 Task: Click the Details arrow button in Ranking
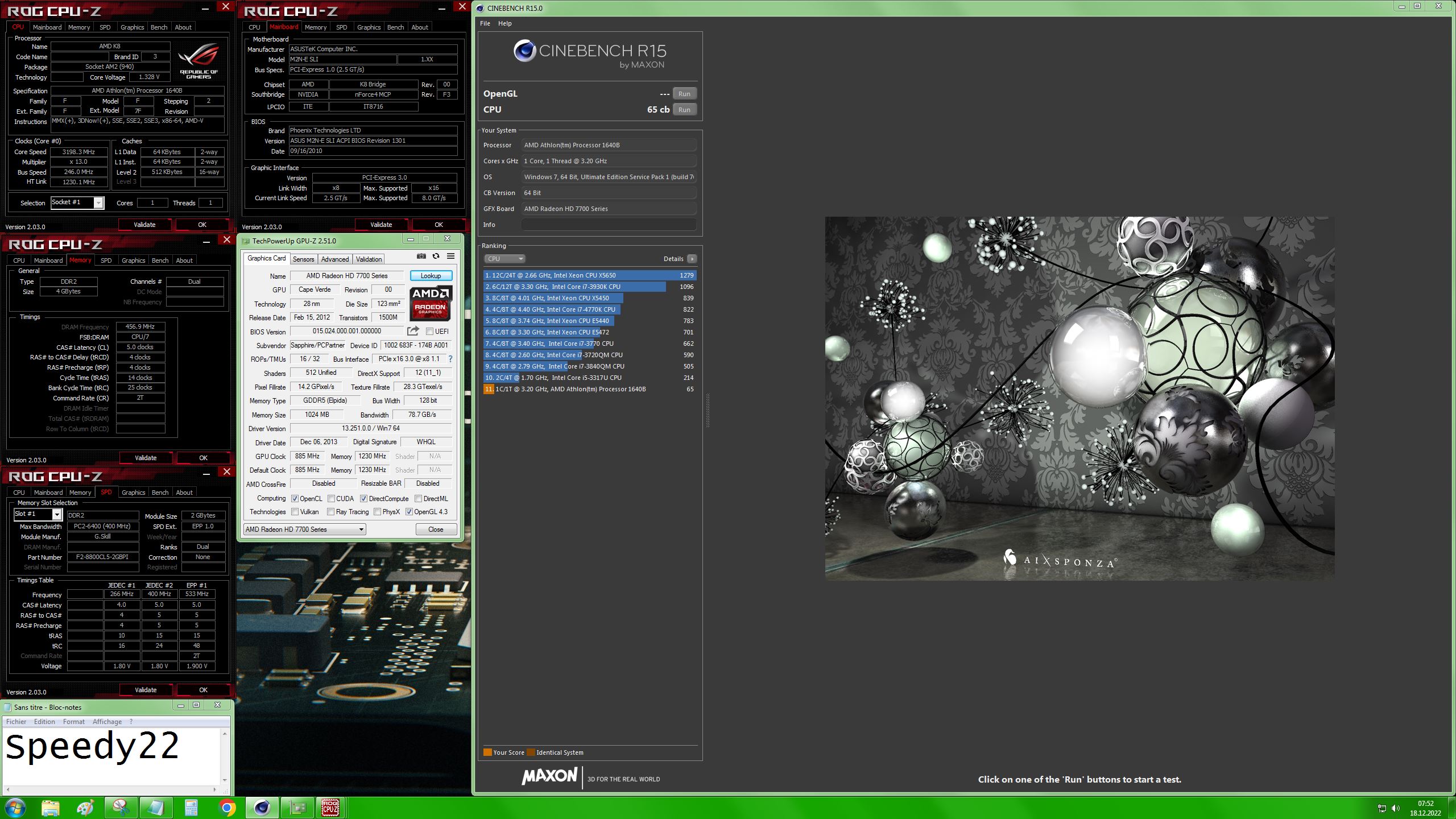[x=692, y=259]
